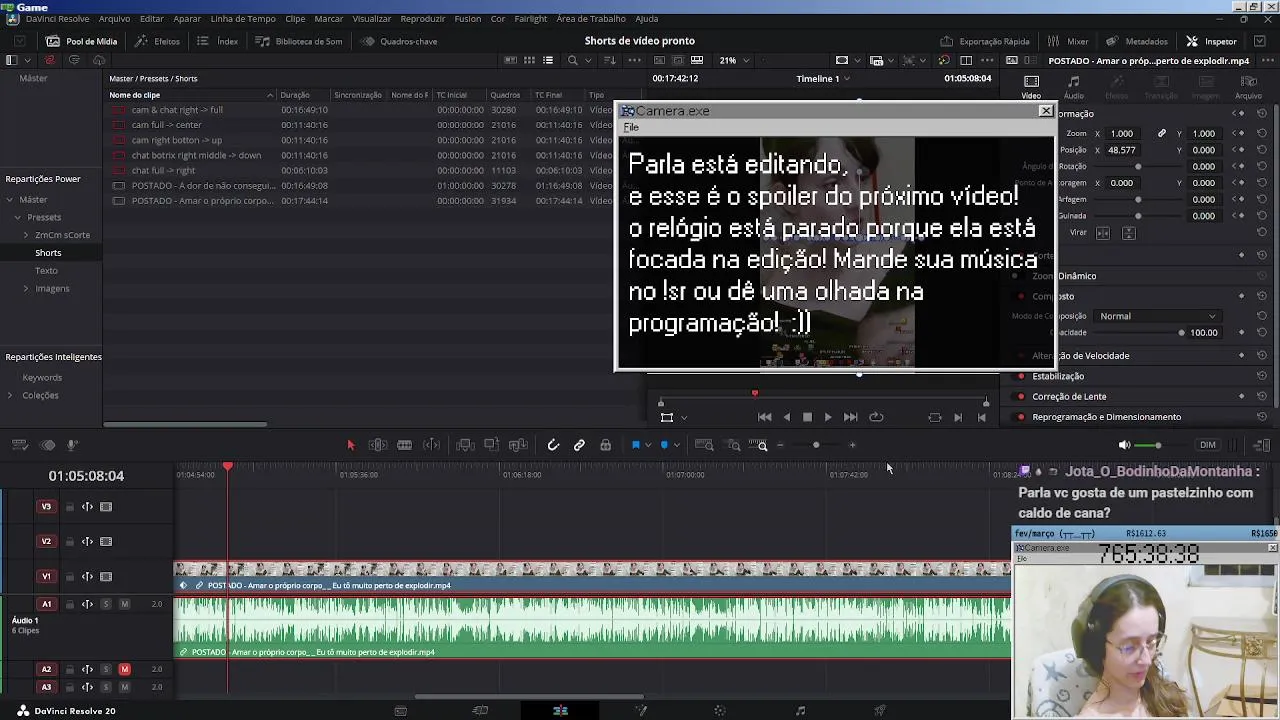Open Timeline 1 name dropdown

click(x=823, y=78)
